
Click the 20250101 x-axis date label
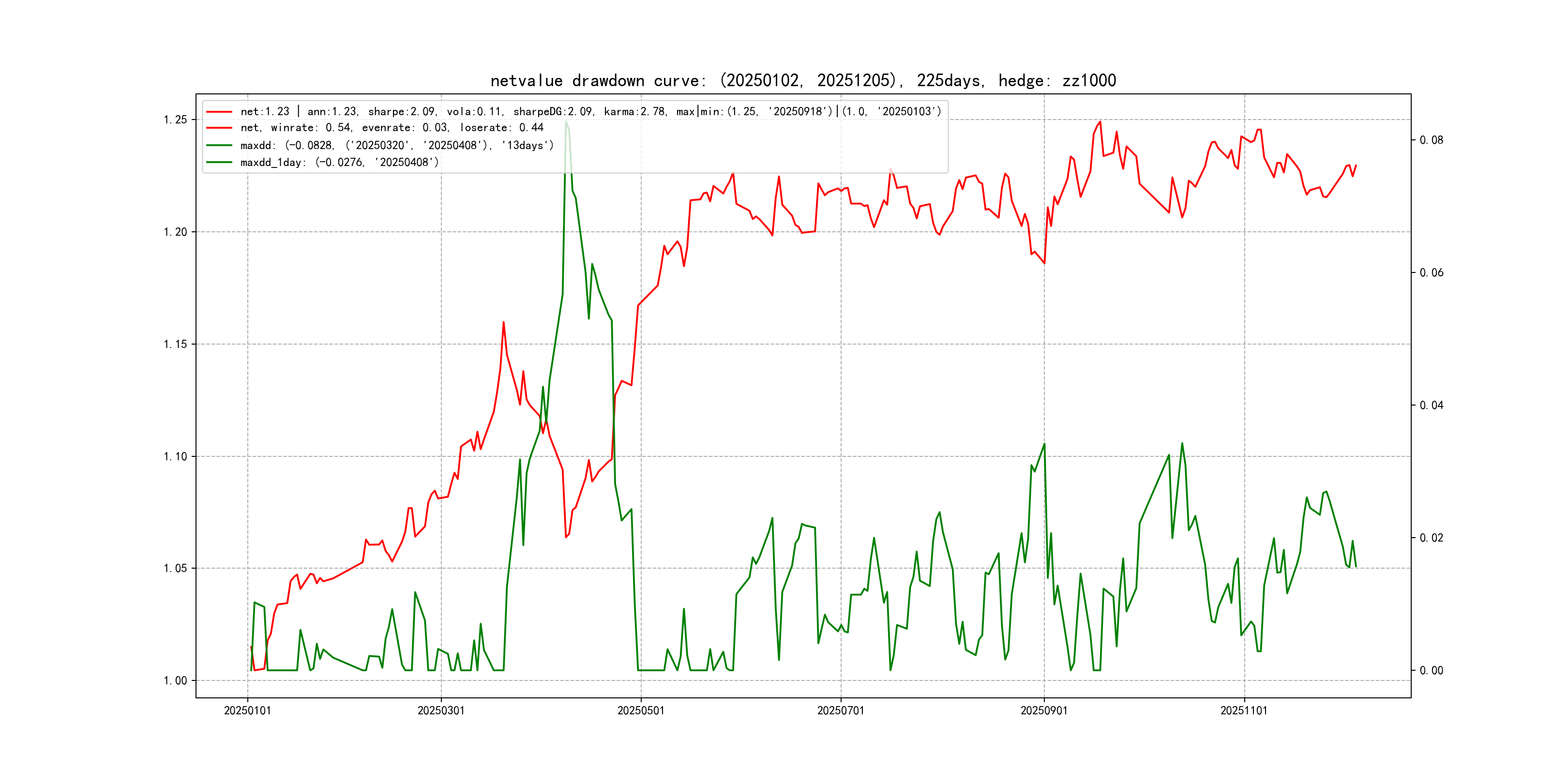tap(247, 711)
